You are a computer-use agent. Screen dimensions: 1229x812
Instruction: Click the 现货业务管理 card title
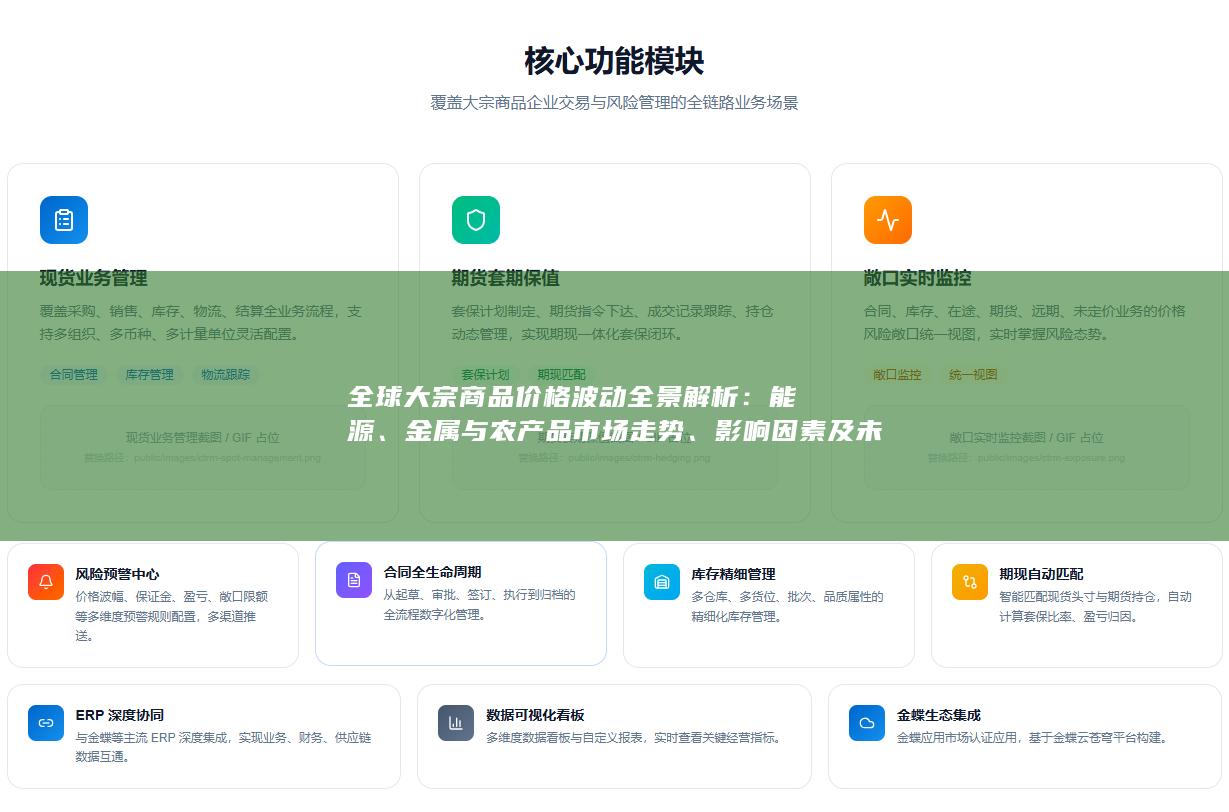coord(94,278)
